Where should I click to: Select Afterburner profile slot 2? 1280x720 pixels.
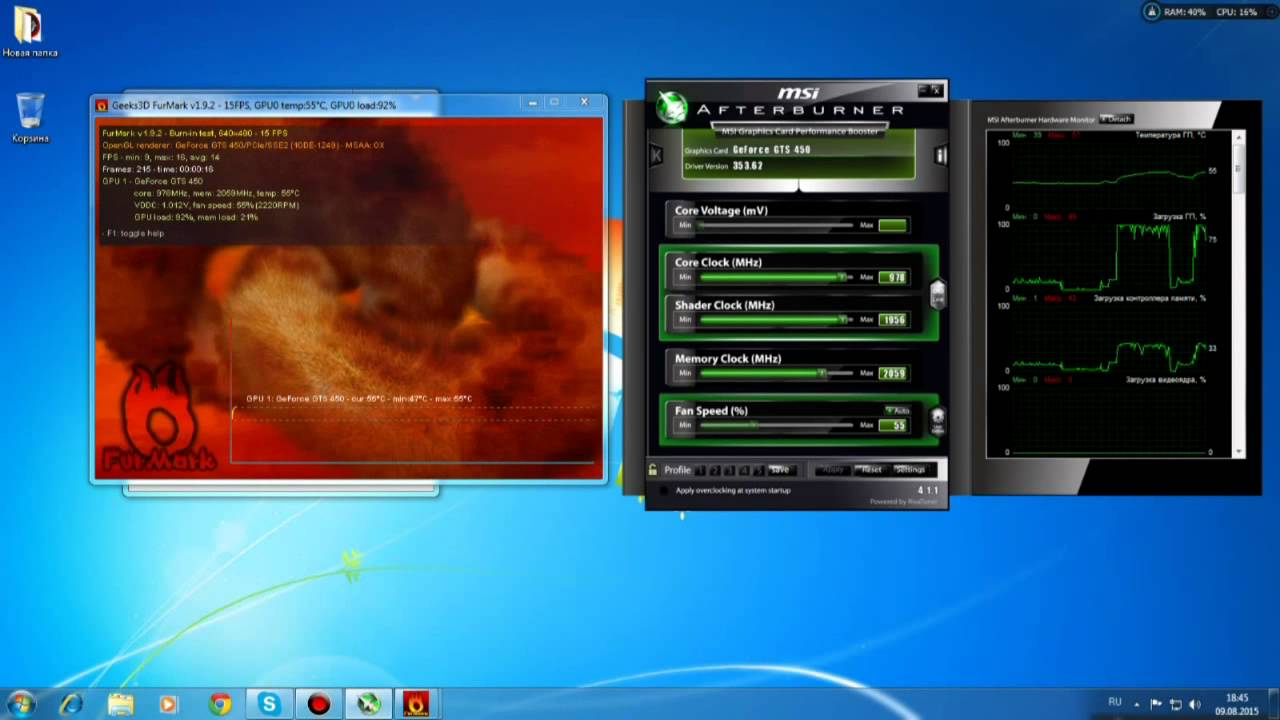pyautogui.click(x=715, y=470)
